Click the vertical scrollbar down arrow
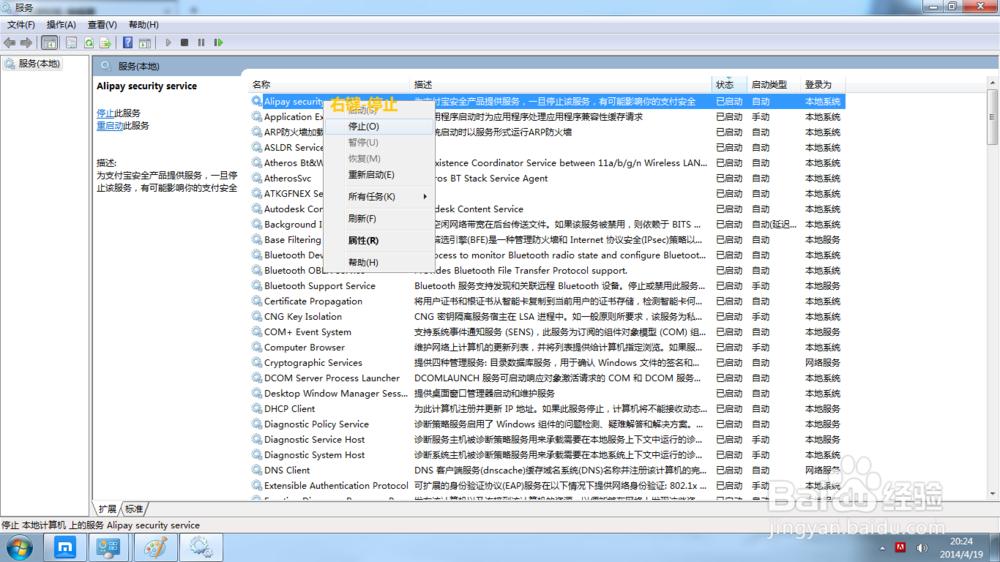 [x=992, y=494]
